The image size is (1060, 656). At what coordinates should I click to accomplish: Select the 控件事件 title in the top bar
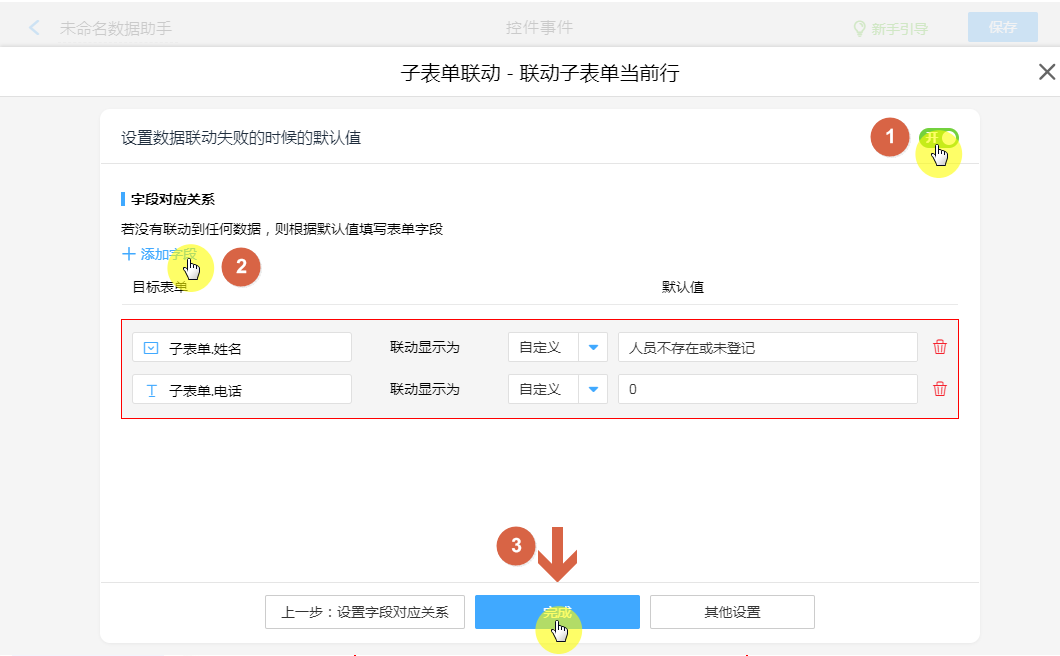(x=539, y=28)
